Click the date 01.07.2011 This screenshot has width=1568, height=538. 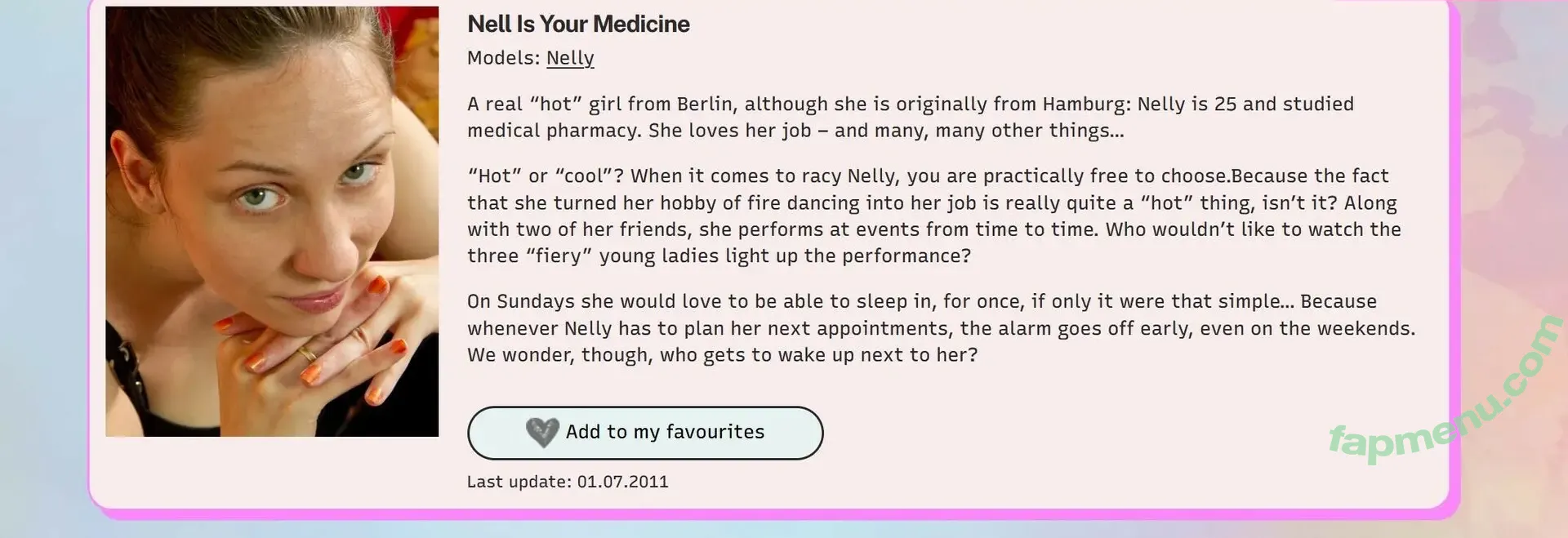click(622, 482)
